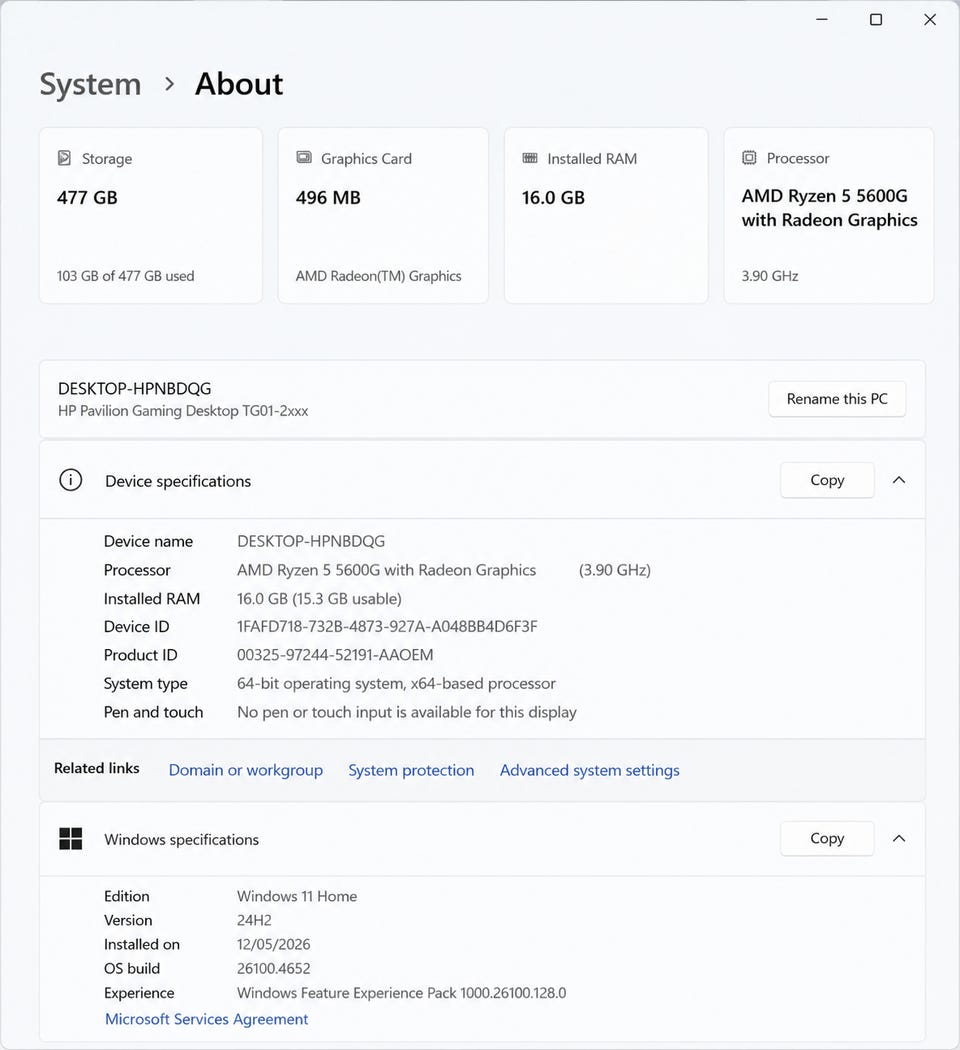The width and height of the screenshot is (960, 1050).
Task: Click the OS build label
Action: click(x=132, y=969)
